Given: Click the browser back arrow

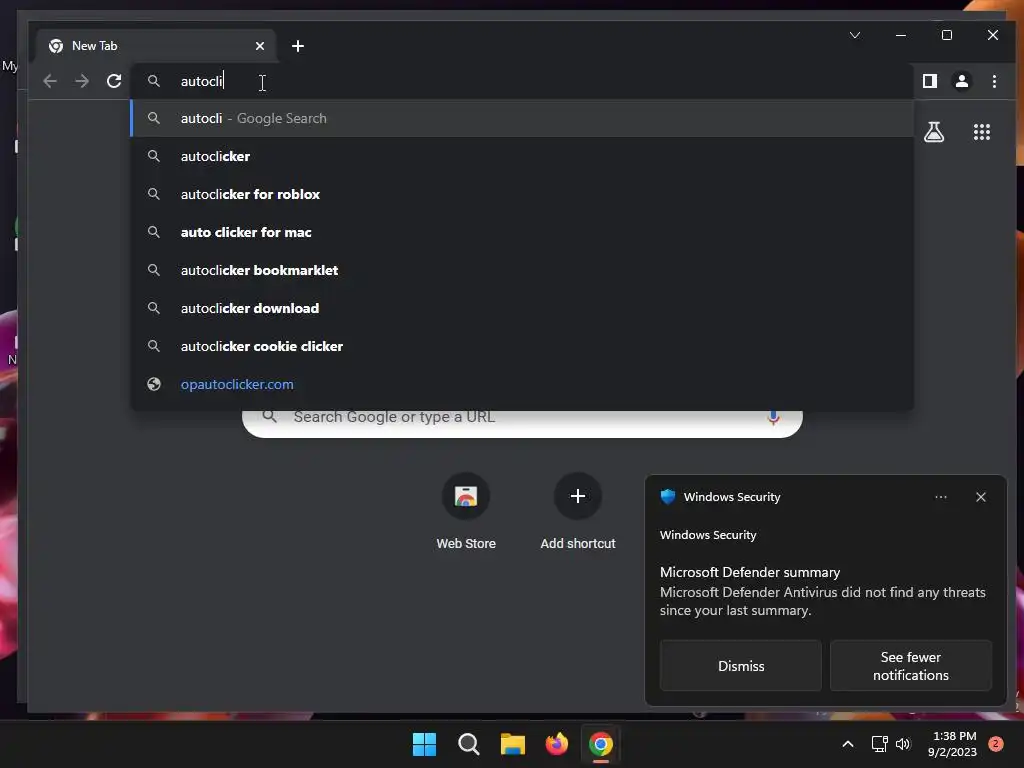Looking at the screenshot, I should pyautogui.click(x=50, y=81).
